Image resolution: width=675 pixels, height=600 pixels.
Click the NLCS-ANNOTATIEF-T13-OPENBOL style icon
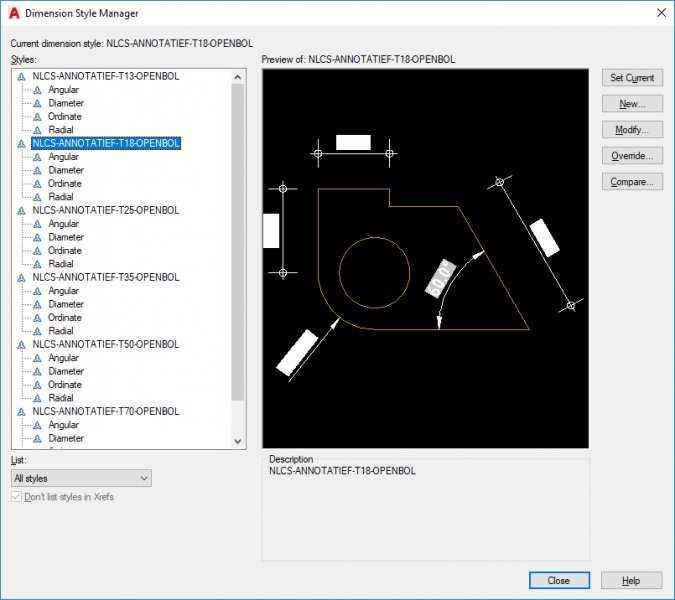21,77
